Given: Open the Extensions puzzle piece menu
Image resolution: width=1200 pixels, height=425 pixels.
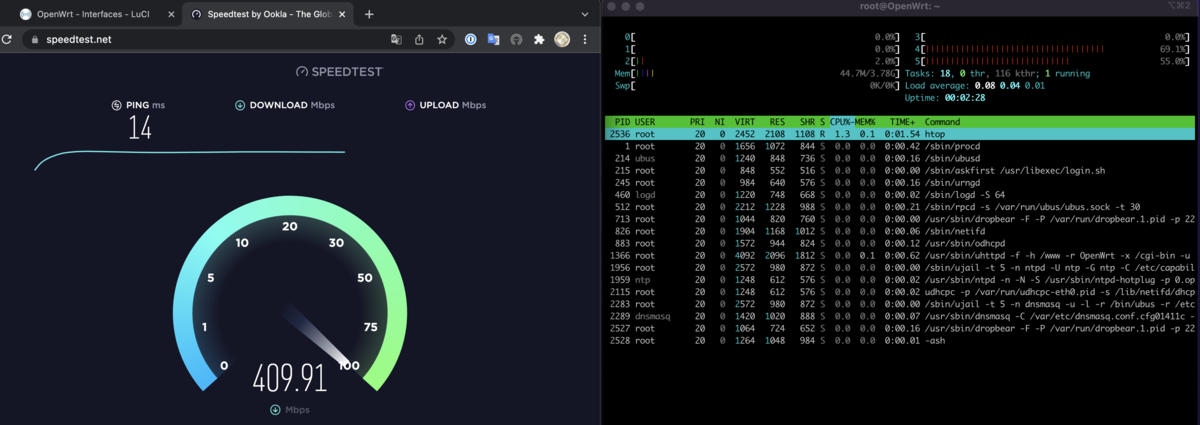Looking at the screenshot, I should click(x=539, y=40).
